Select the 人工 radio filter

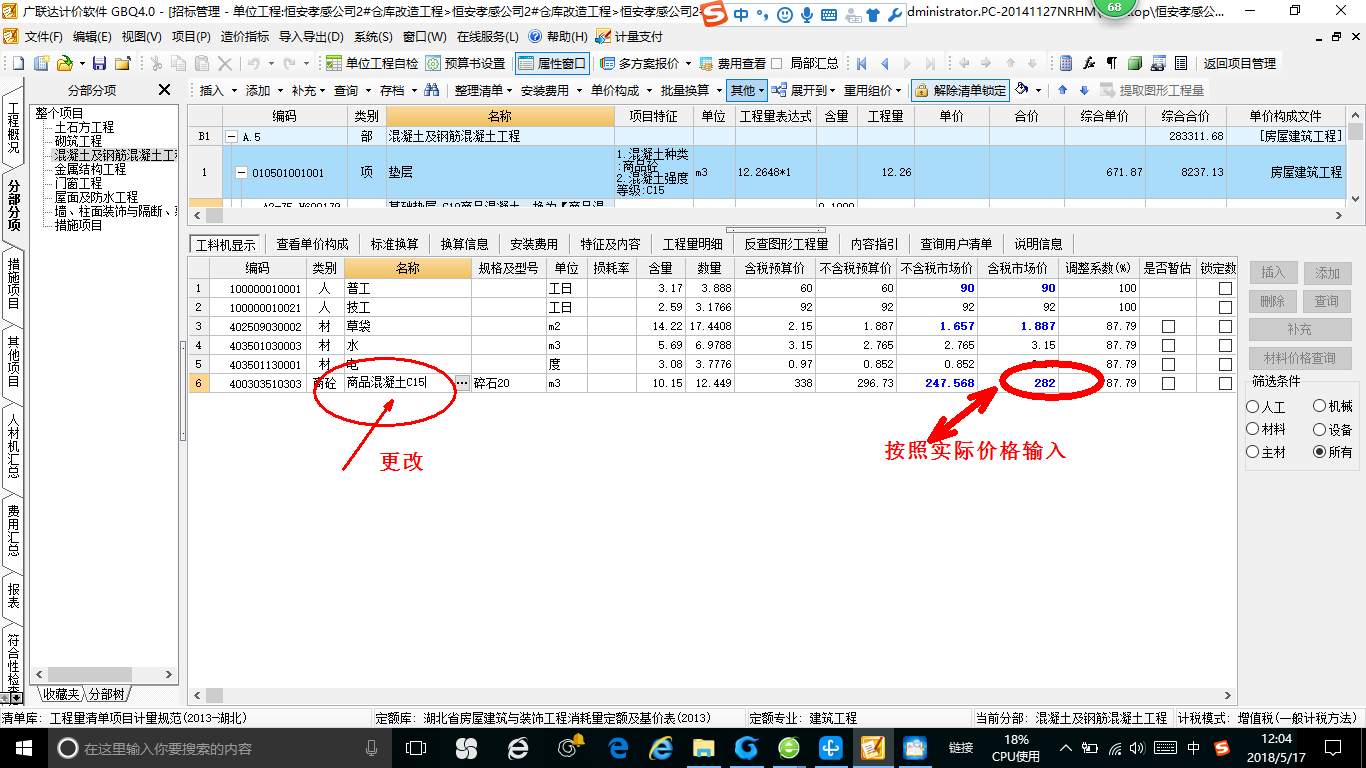(x=1252, y=407)
